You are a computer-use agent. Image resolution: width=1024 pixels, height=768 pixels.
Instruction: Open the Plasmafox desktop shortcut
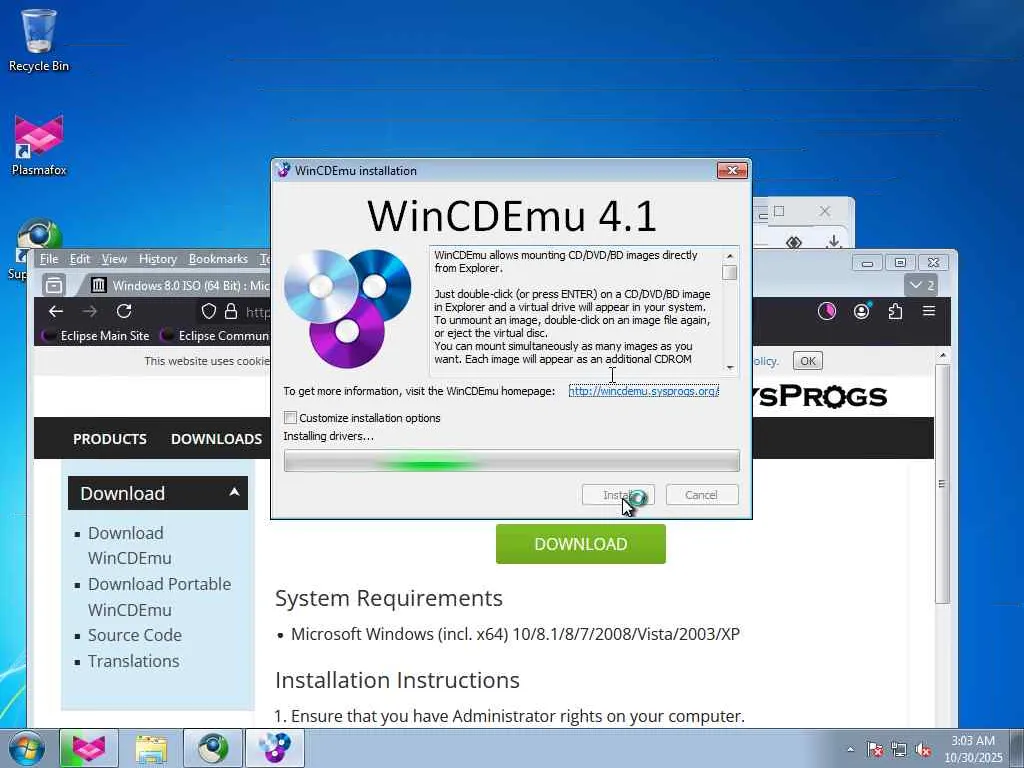tap(39, 145)
